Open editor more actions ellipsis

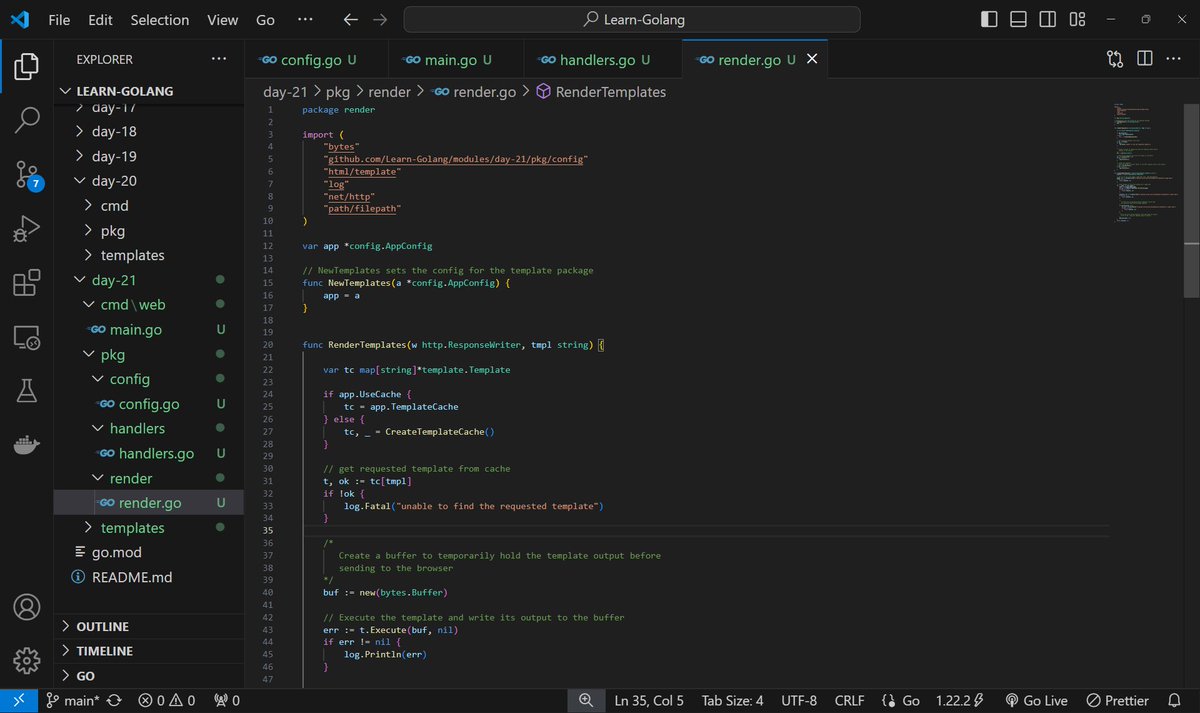pyautogui.click(x=1175, y=59)
